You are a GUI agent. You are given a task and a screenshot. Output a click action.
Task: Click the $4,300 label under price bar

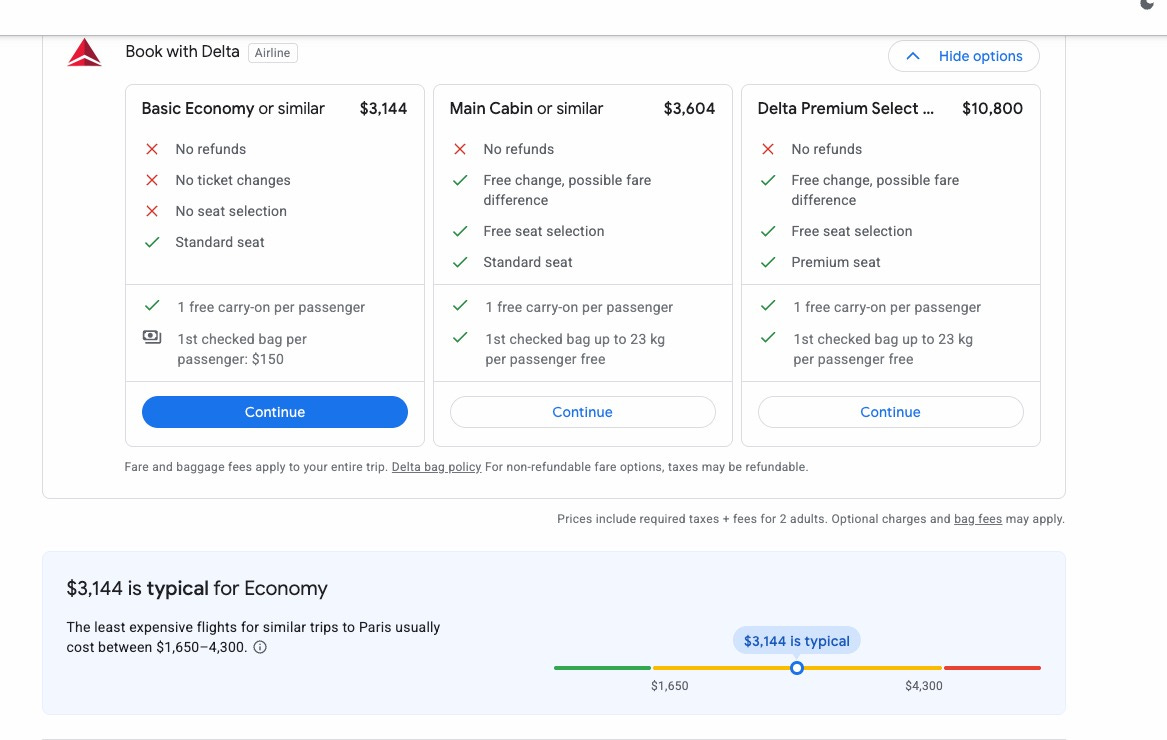coord(924,686)
